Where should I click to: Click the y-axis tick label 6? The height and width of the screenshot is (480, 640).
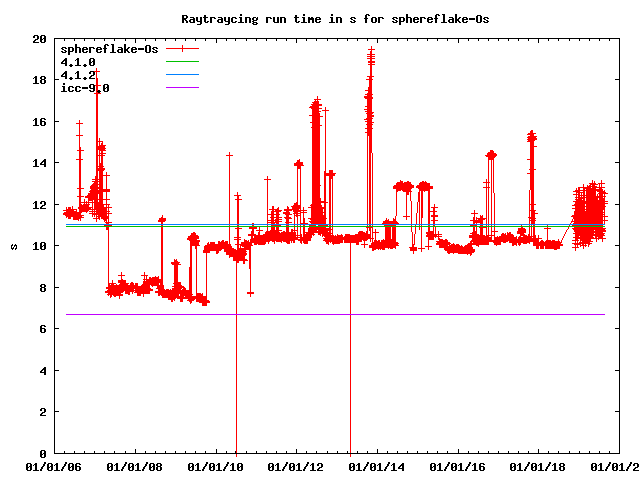[x=42, y=329]
